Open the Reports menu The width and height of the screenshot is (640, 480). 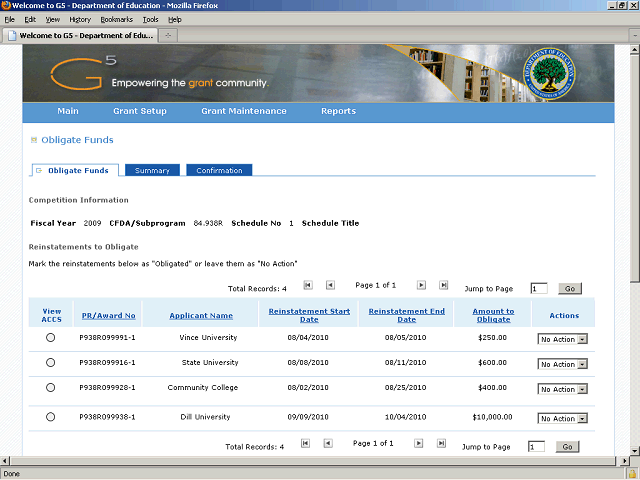(338, 111)
